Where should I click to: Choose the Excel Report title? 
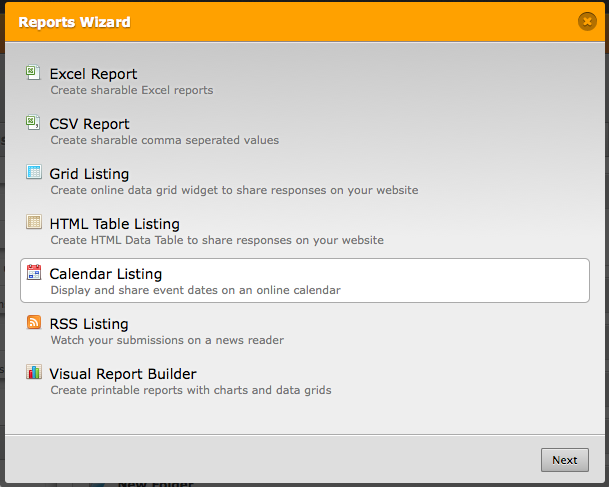click(x=93, y=74)
